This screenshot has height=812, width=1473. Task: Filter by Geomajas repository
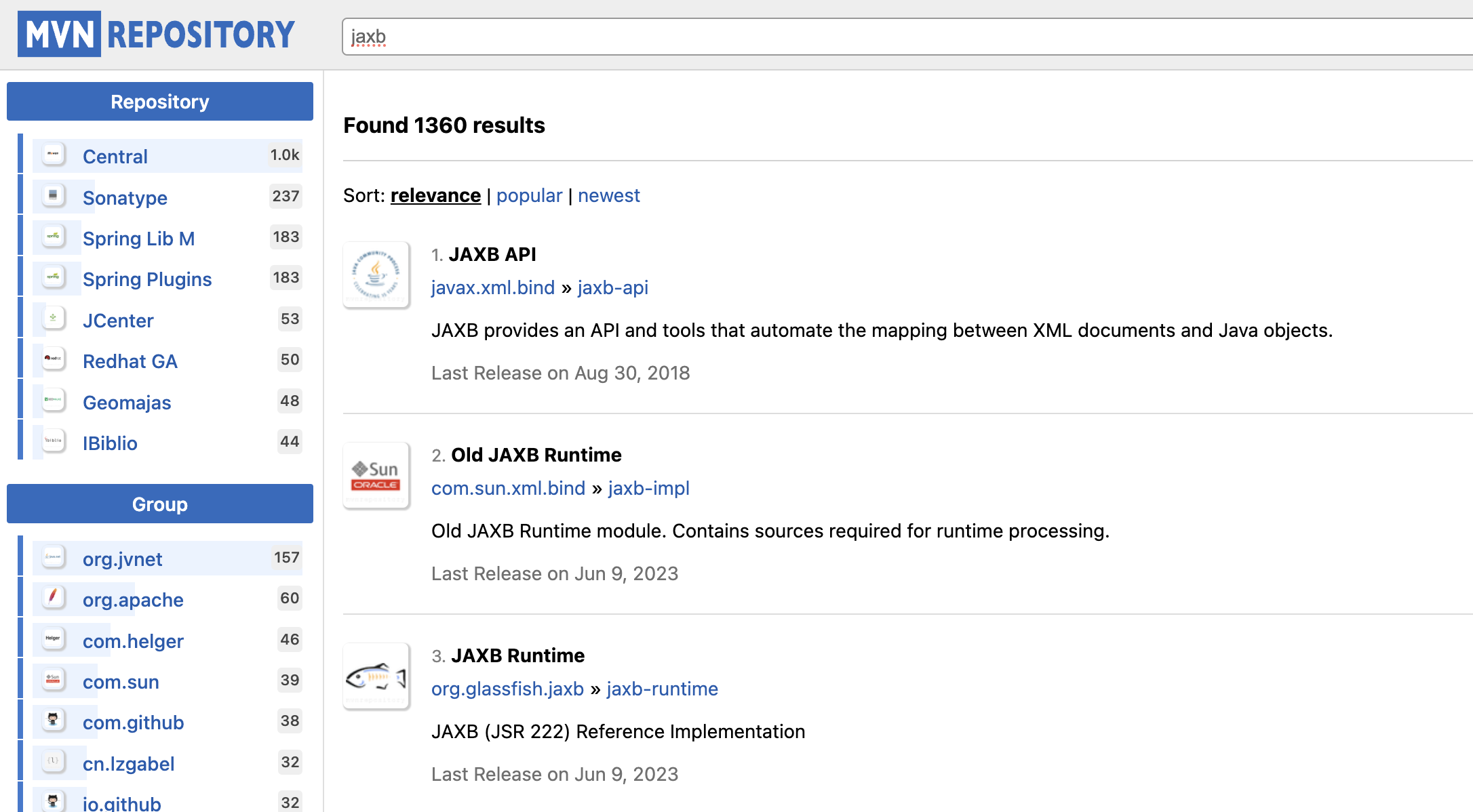(x=127, y=403)
